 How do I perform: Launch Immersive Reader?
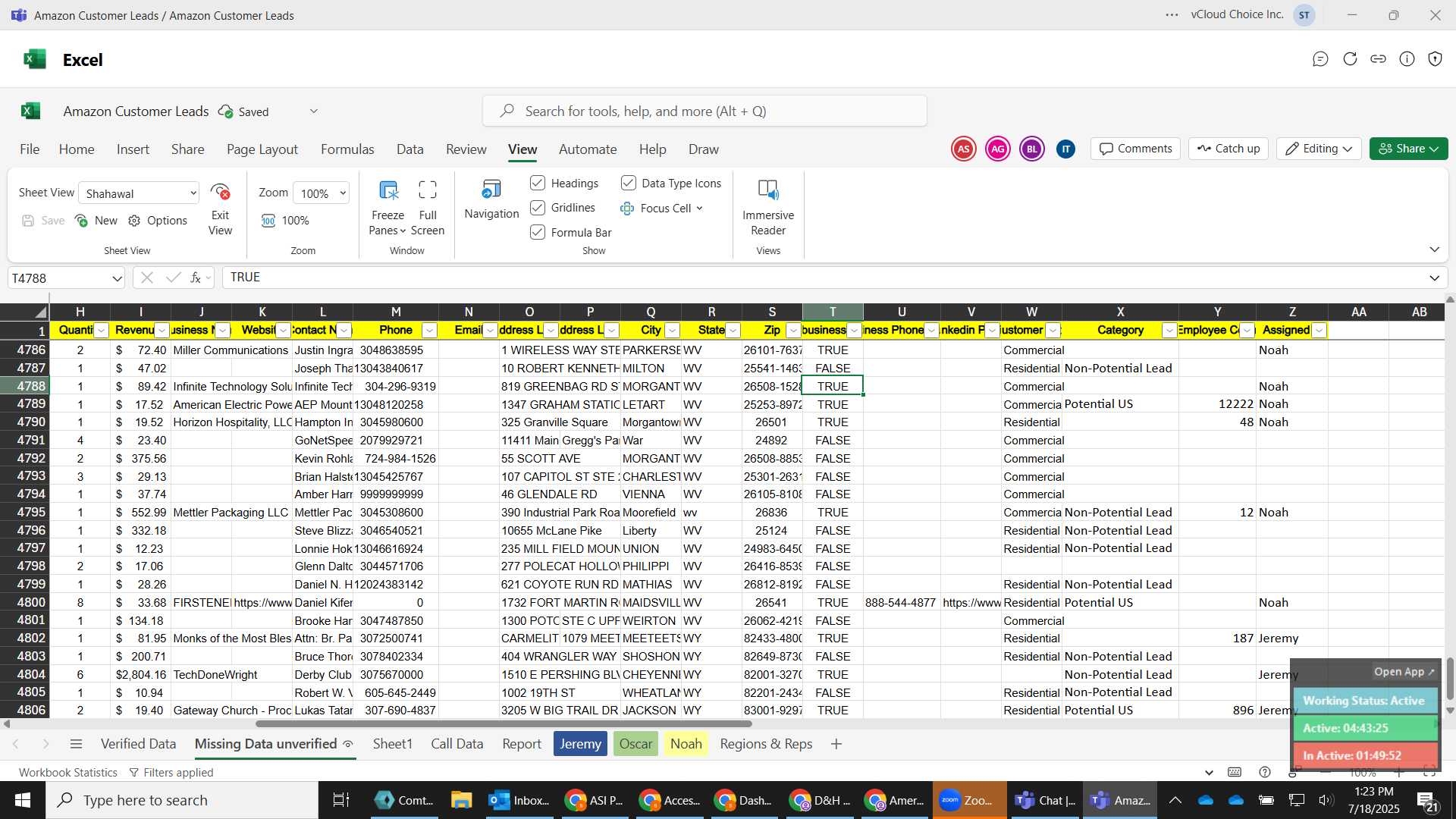coord(768,209)
